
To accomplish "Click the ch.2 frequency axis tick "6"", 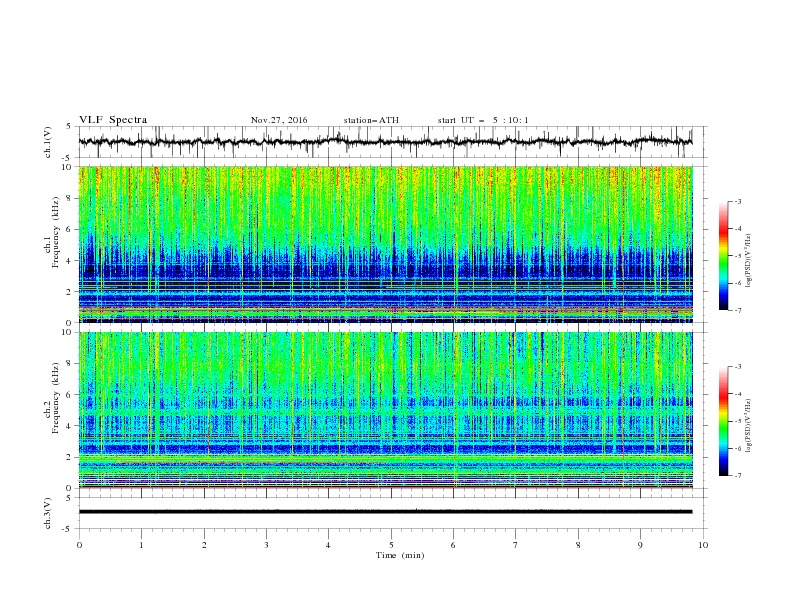I will click(70, 394).
